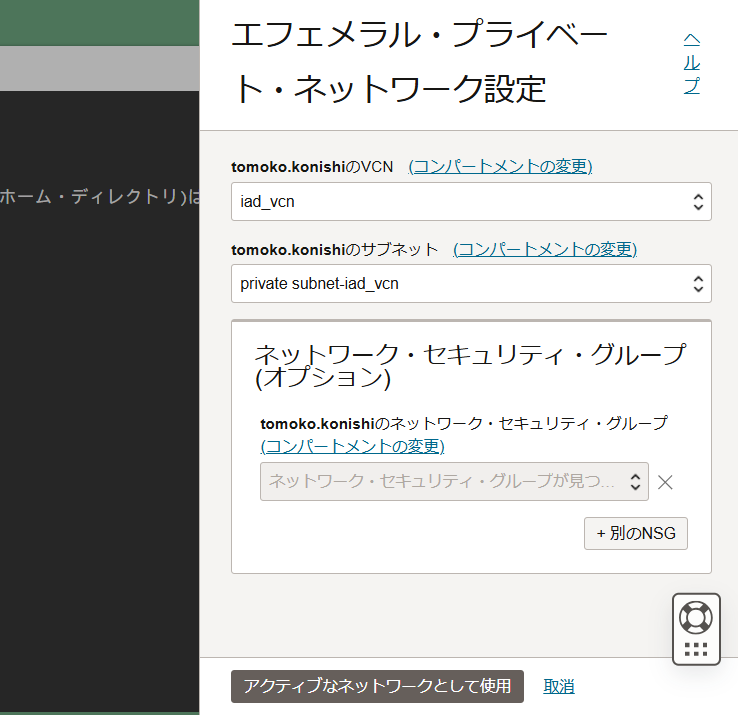Click the NSG dropdown up-down arrows
This screenshot has width=738, height=715.
(635, 482)
